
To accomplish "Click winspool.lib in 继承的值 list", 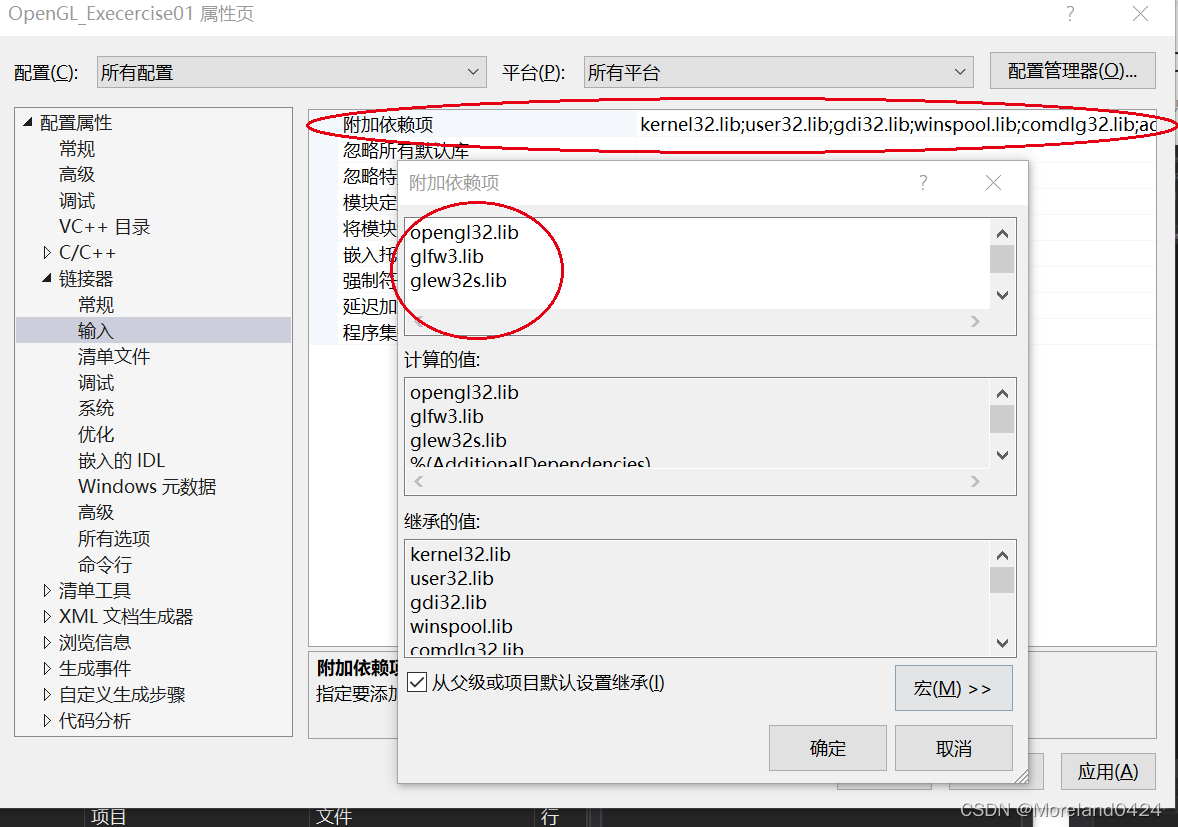I will point(461,626).
